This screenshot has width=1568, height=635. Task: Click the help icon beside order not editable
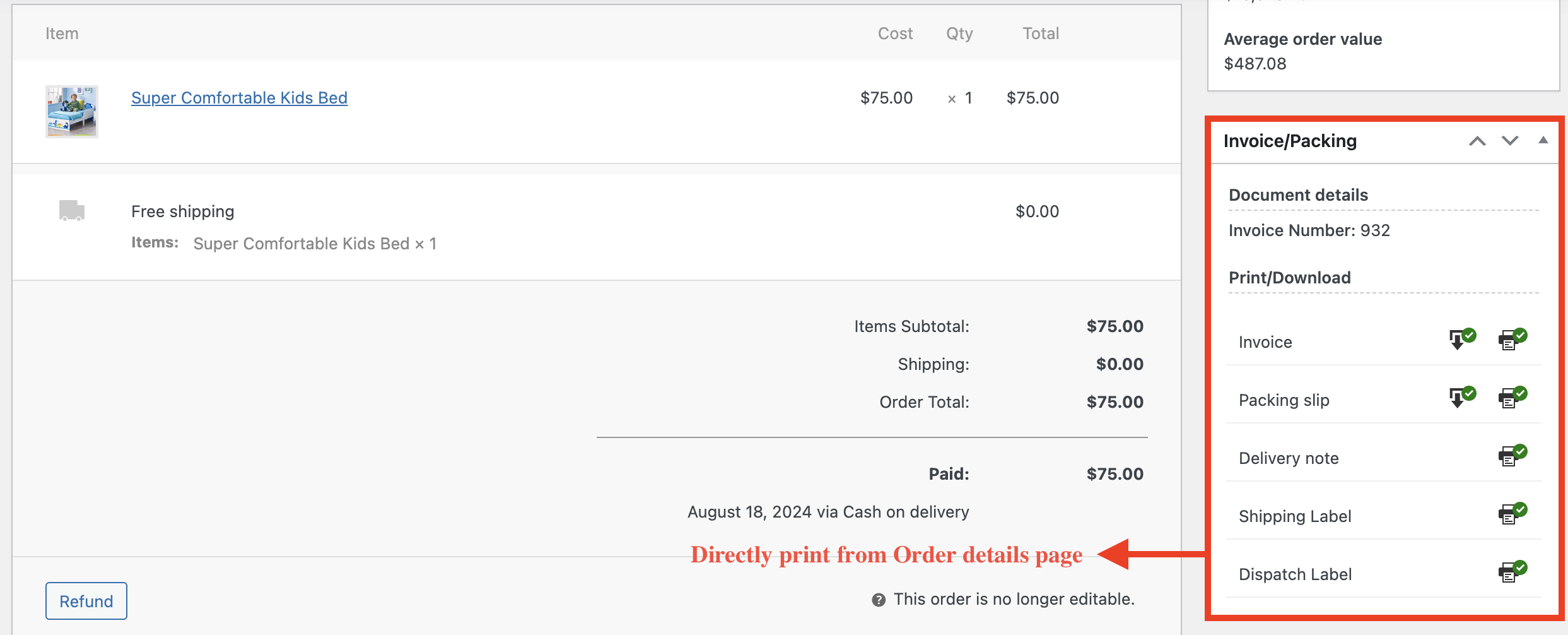(x=879, y=600)
